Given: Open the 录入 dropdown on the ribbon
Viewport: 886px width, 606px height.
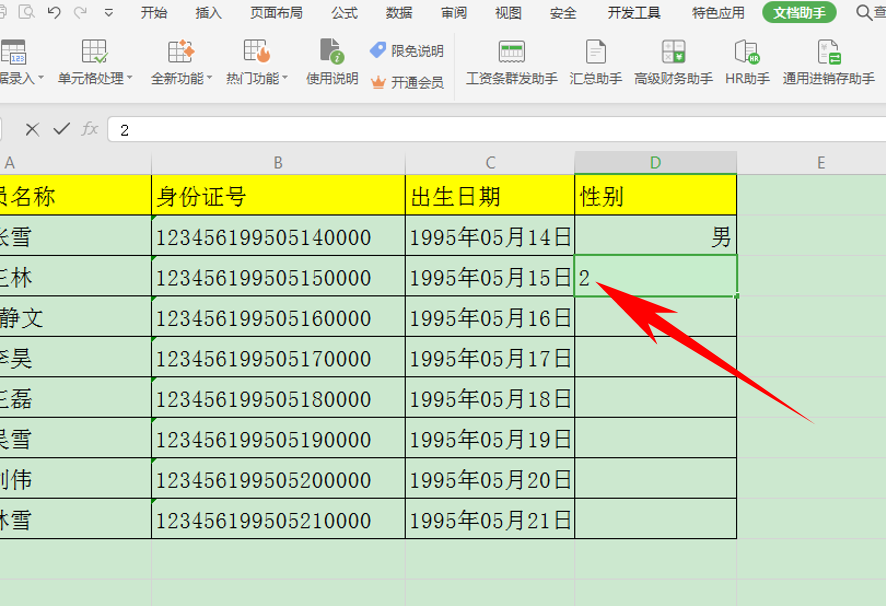Looking at the screenshot, I should [x=20, y=62].
